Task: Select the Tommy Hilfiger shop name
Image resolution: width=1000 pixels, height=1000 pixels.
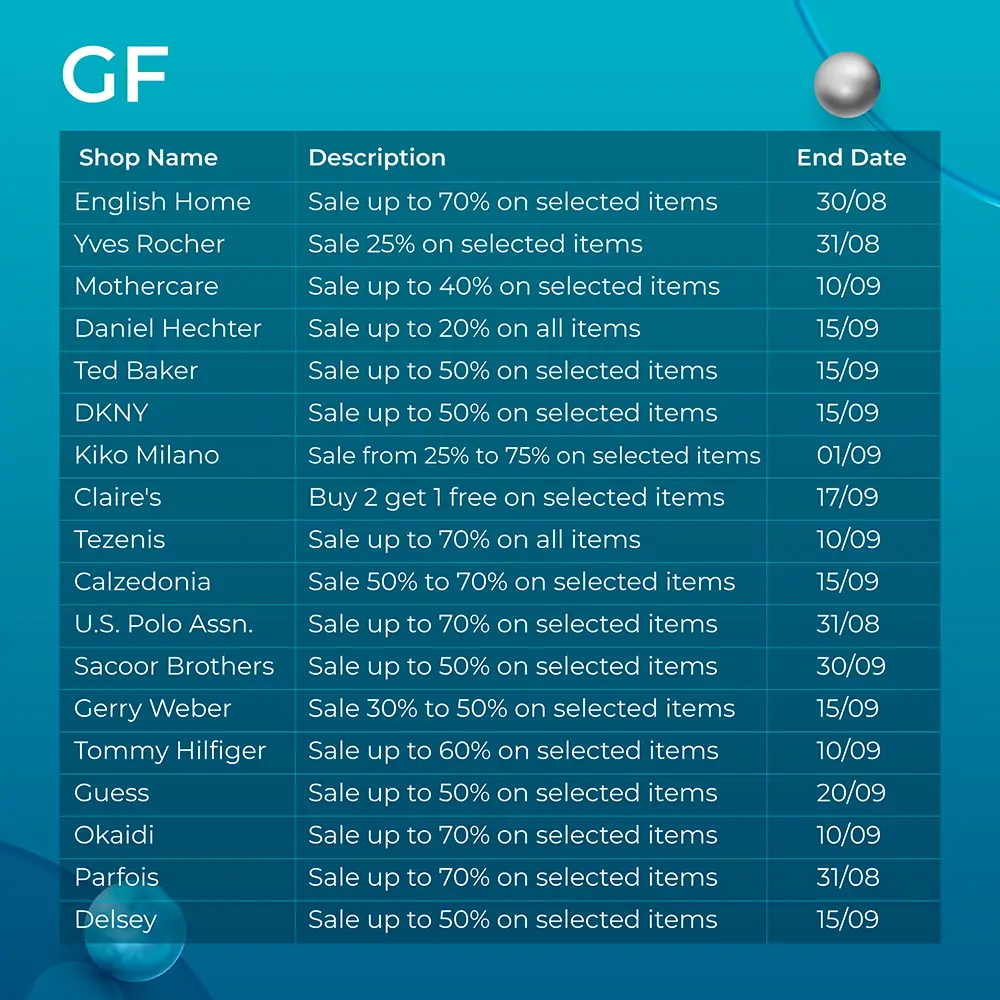Action: coord(170,751)
